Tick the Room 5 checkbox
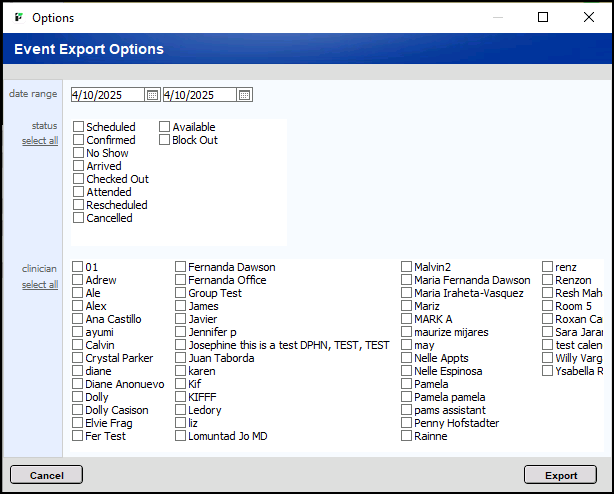Image resolution: width=614 pixels, height=494 pixels. pyautogui.click(x=548, y=307)
